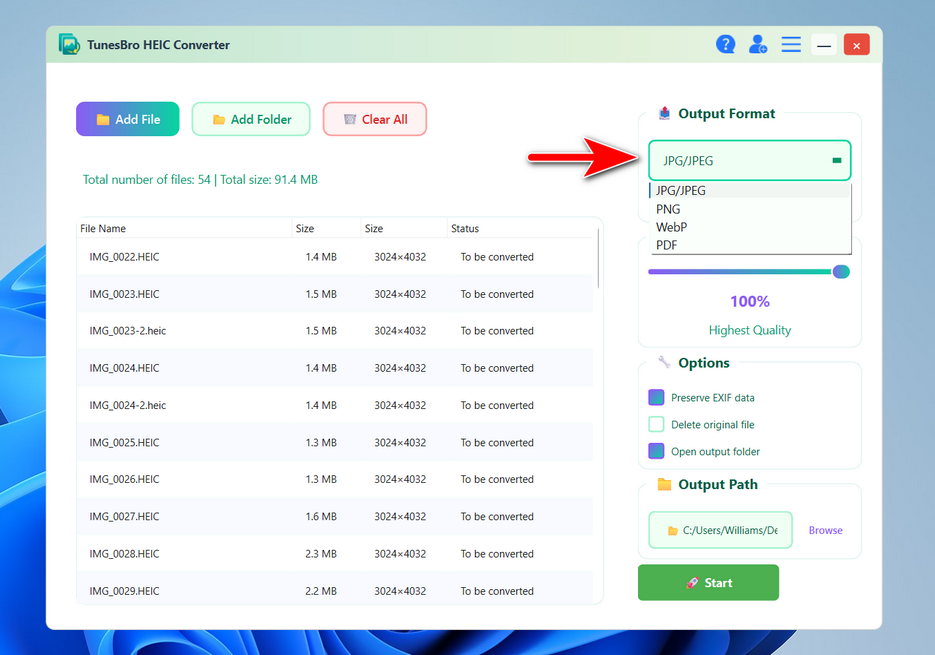Screen dimensions: 935x655
Task: Click the printer icon beside Output Format
Action: pos(663,113)
